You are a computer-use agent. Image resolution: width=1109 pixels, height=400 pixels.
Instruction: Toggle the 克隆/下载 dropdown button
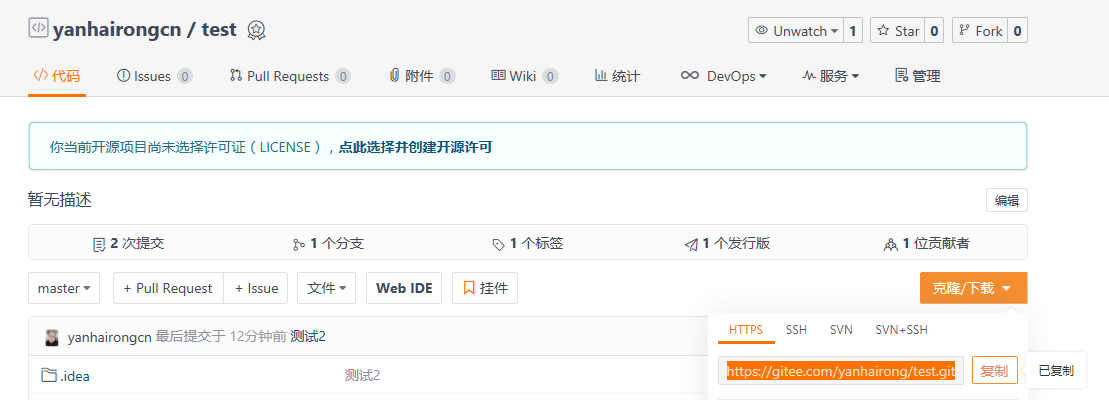pos(973,288)
